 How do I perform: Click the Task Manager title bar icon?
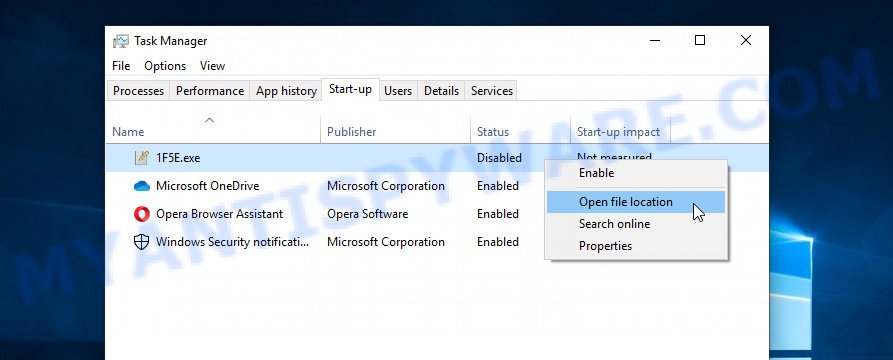coord(121,41)
